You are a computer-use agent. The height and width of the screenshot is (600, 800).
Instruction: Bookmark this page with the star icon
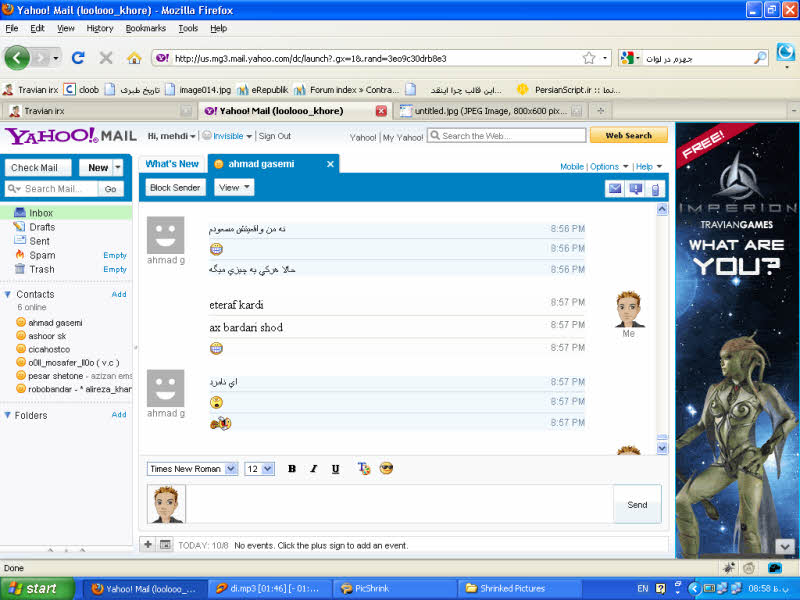pos(589,58)
